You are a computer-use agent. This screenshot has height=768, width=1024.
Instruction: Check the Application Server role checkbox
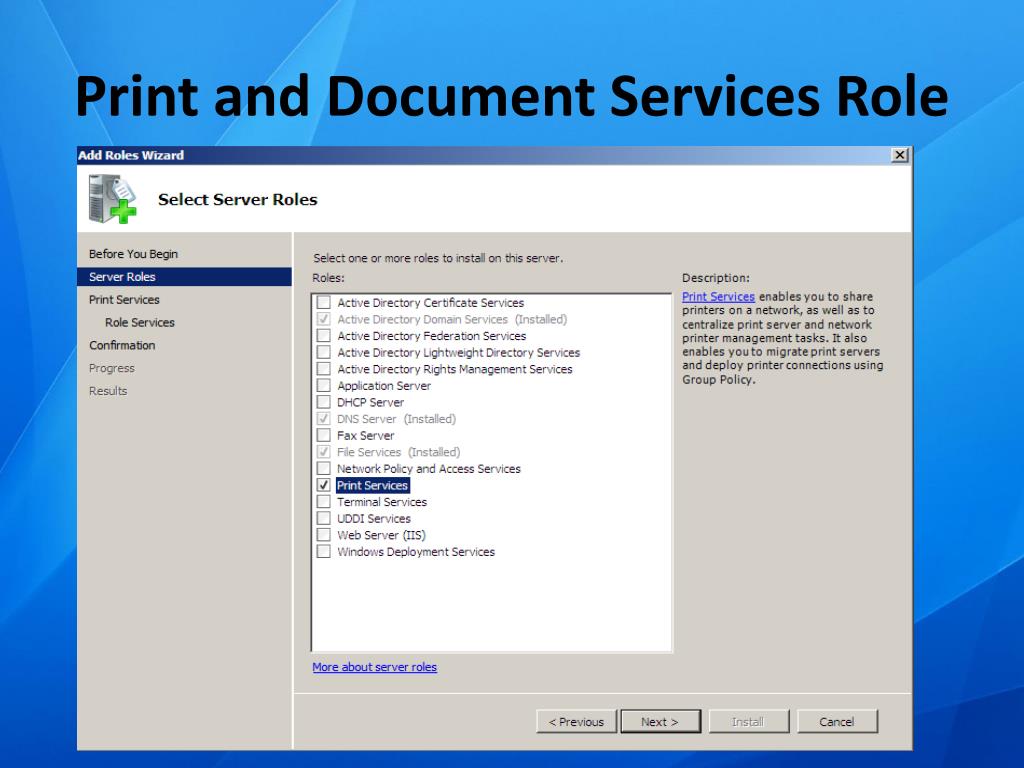click(323, 385)
